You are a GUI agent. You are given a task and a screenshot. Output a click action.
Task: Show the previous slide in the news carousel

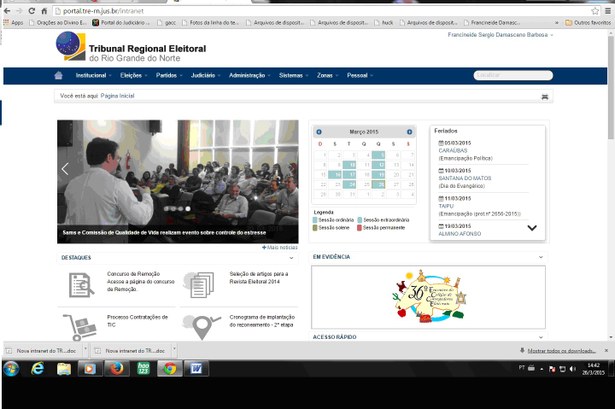coord(65,169)
